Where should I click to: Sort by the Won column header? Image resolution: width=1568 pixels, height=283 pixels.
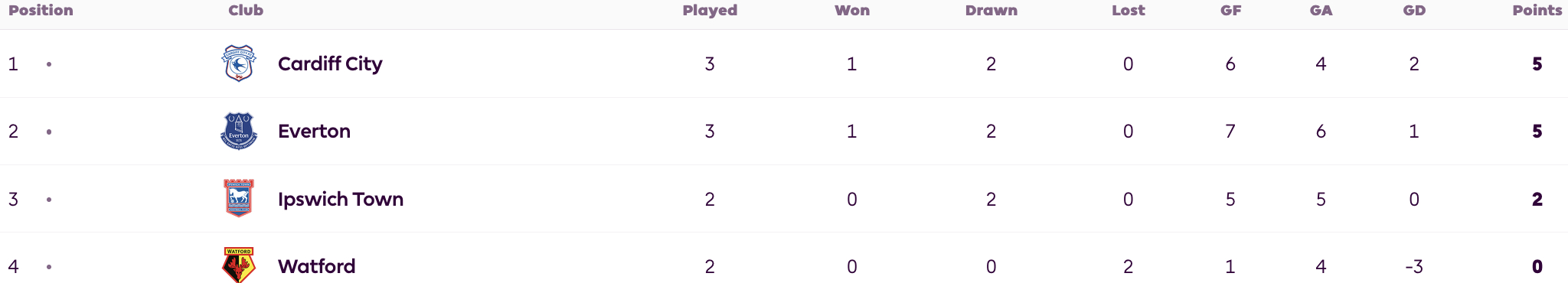(x=852, y=10)
